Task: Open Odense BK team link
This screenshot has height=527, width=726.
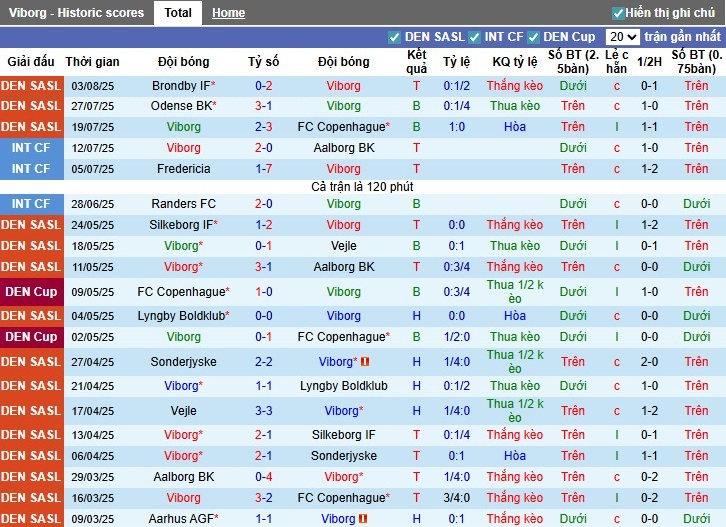Action: tap(183, 106)
